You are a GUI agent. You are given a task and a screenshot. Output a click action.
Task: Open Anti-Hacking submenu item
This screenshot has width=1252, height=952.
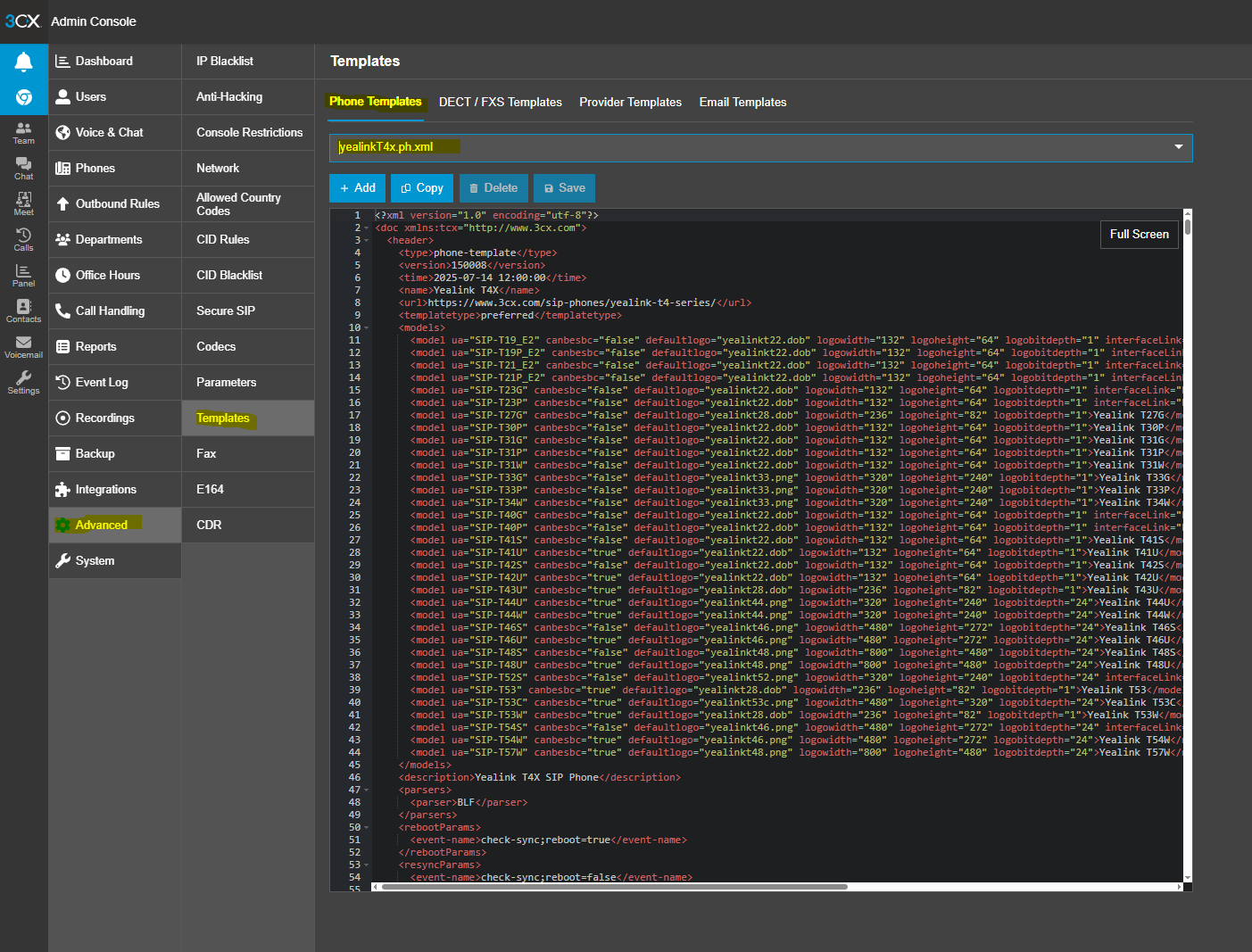pyautogui.click(x=248, y=96)
